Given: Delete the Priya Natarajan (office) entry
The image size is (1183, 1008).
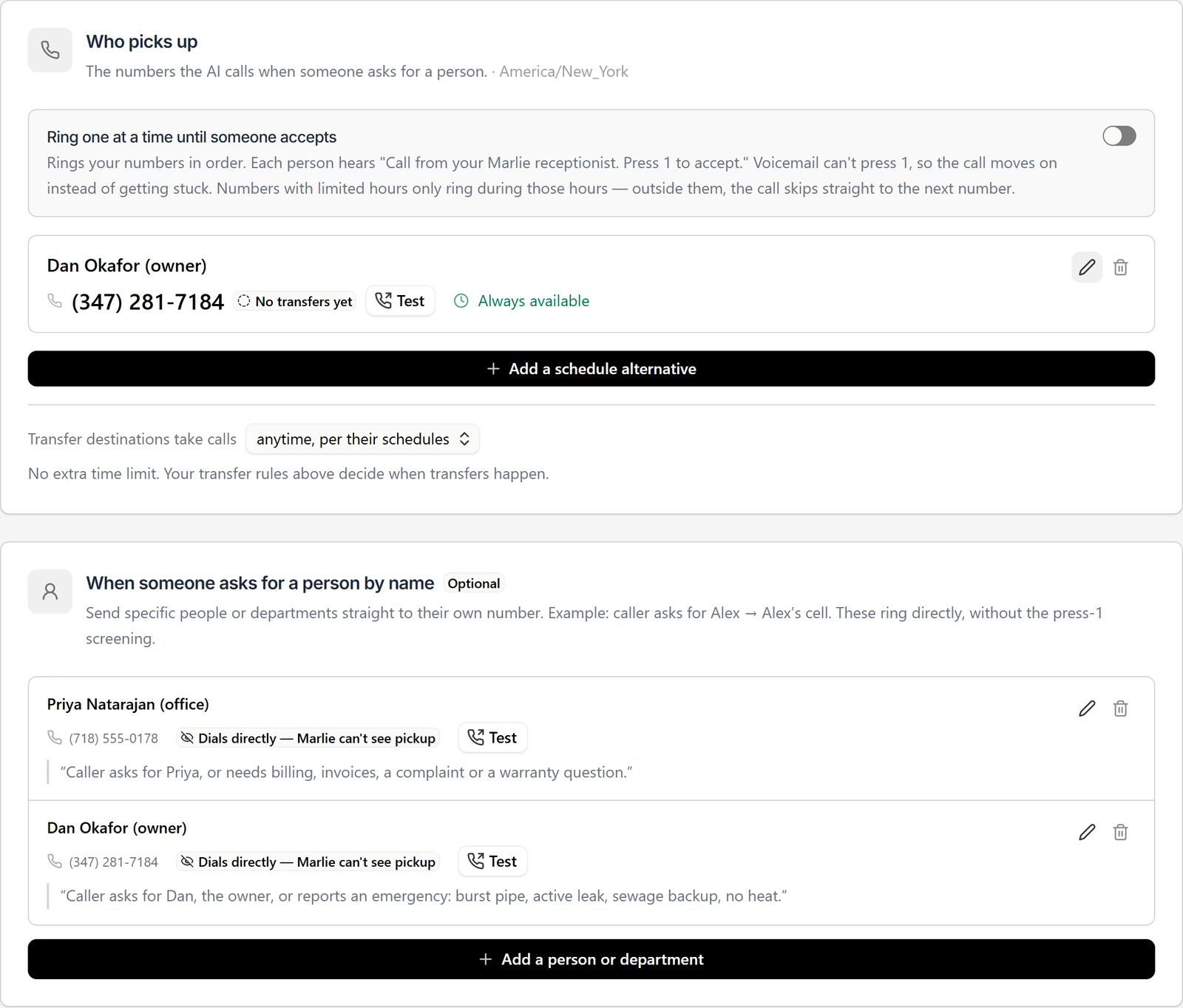Looking at the screenshot, I should (1121, 708).
